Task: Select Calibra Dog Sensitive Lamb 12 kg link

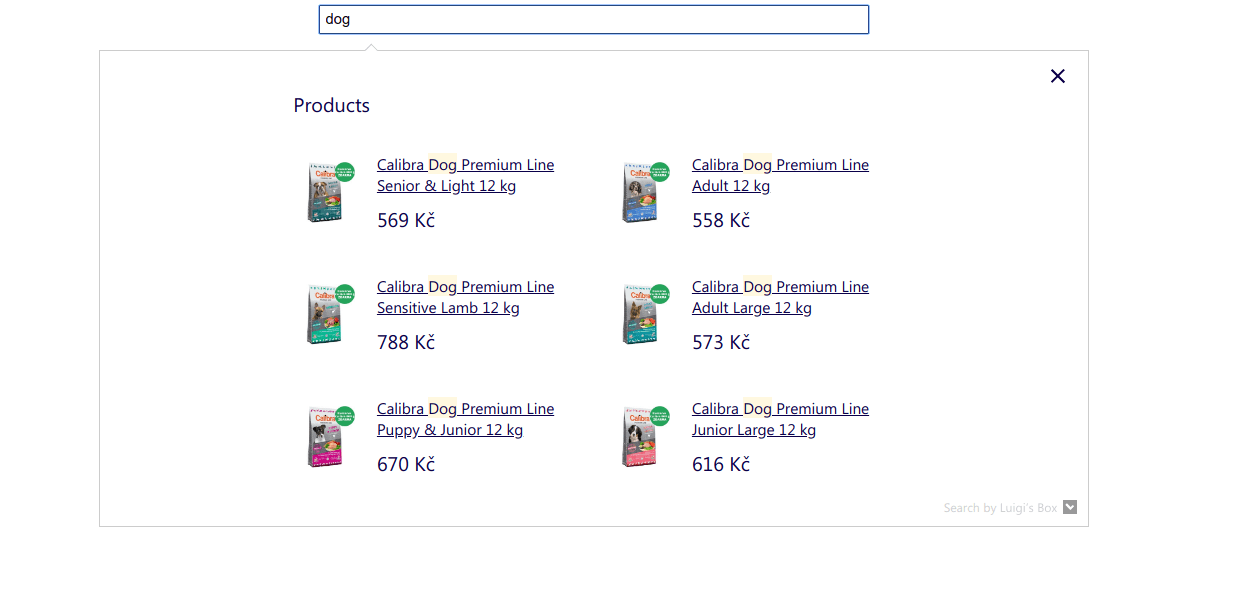Action: (x=465, y=297)
